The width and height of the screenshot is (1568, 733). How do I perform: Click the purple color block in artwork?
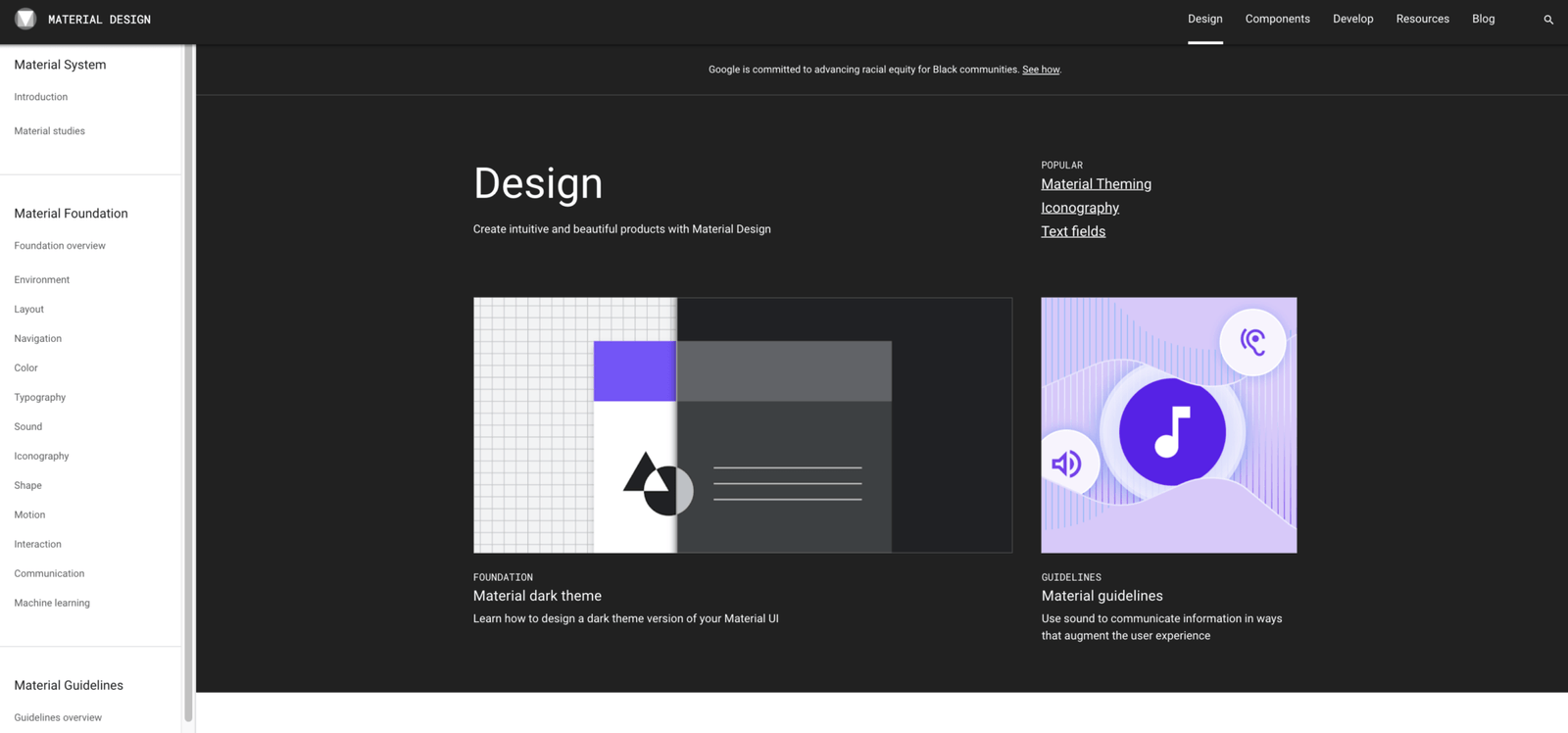click(635, 371)
